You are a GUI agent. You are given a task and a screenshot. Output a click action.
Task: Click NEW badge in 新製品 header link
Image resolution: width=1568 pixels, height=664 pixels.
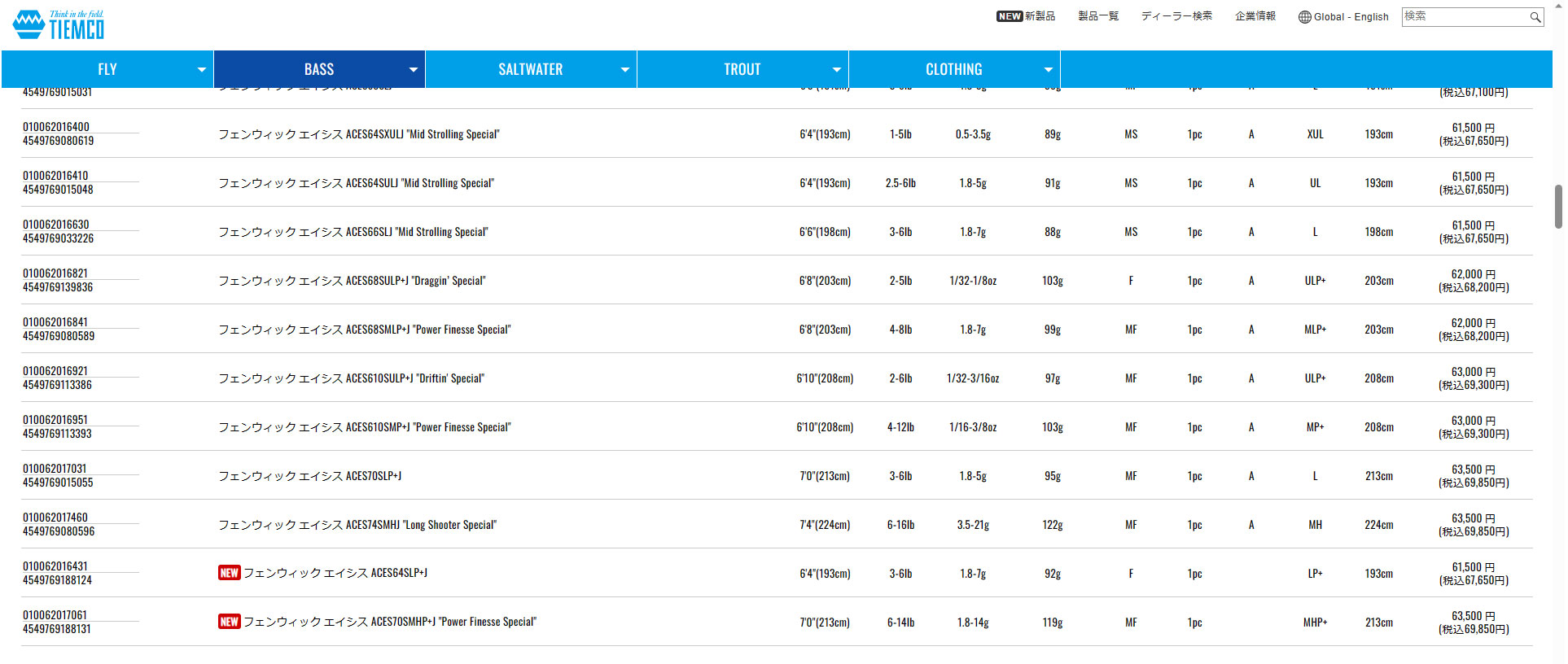click(x=1010, y=16)
